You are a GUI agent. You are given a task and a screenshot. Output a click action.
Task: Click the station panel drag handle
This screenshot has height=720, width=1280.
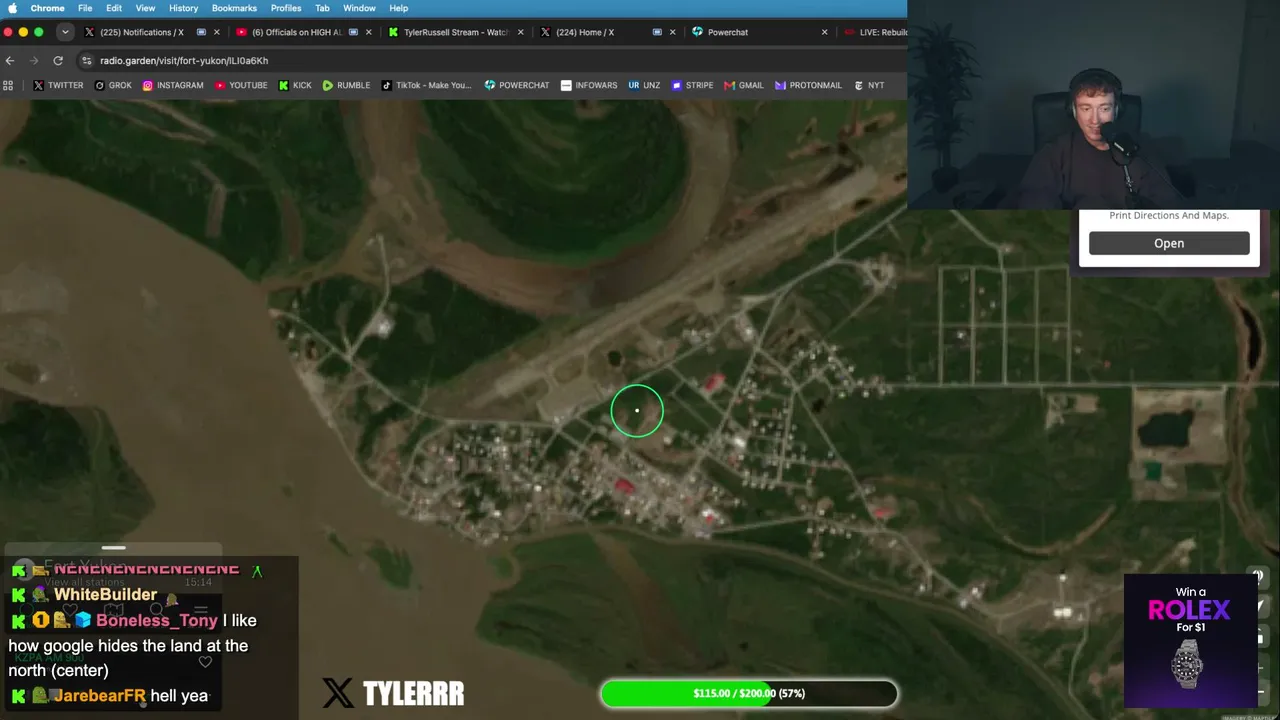pos(114,548)
